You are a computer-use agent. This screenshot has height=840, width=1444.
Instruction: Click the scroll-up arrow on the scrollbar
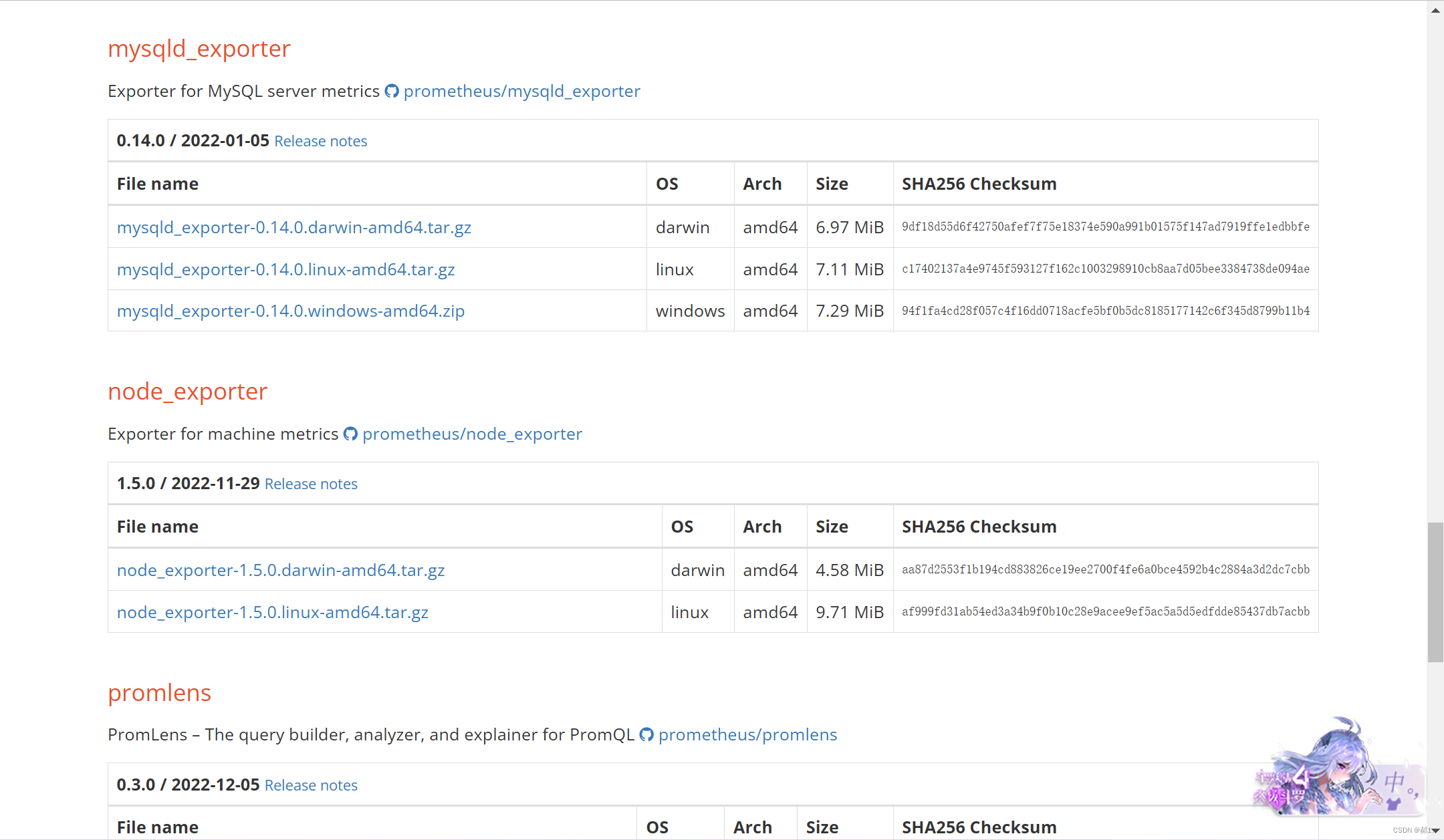[x=1435, y=10]
